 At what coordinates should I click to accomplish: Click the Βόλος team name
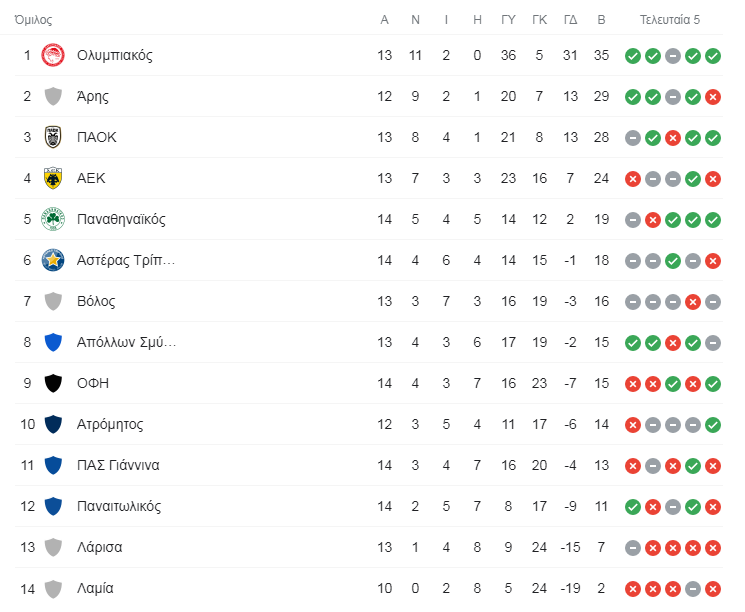click(96, 301)
